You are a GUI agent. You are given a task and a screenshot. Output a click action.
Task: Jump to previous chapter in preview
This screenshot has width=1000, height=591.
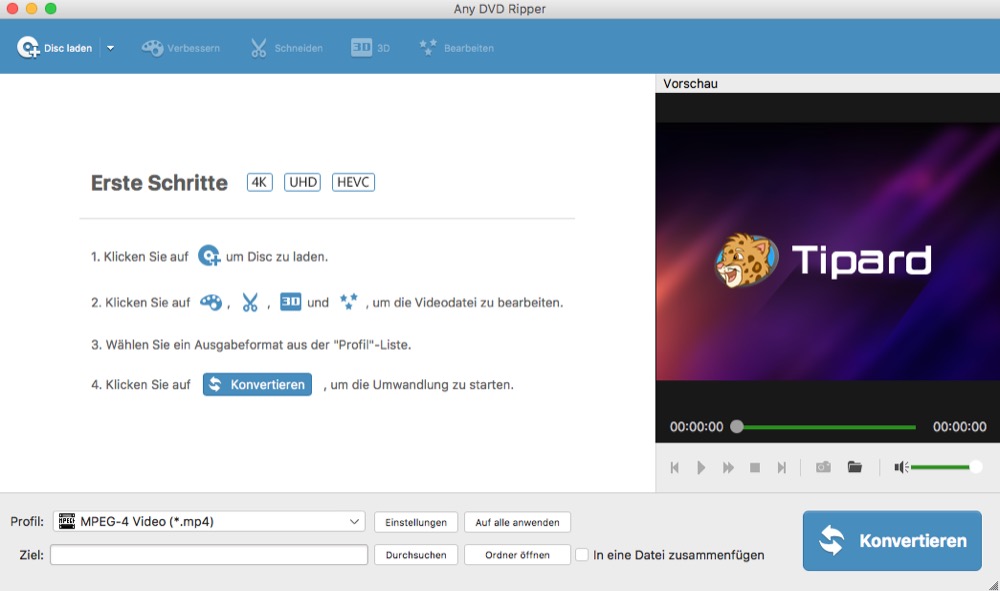(675, 467)
